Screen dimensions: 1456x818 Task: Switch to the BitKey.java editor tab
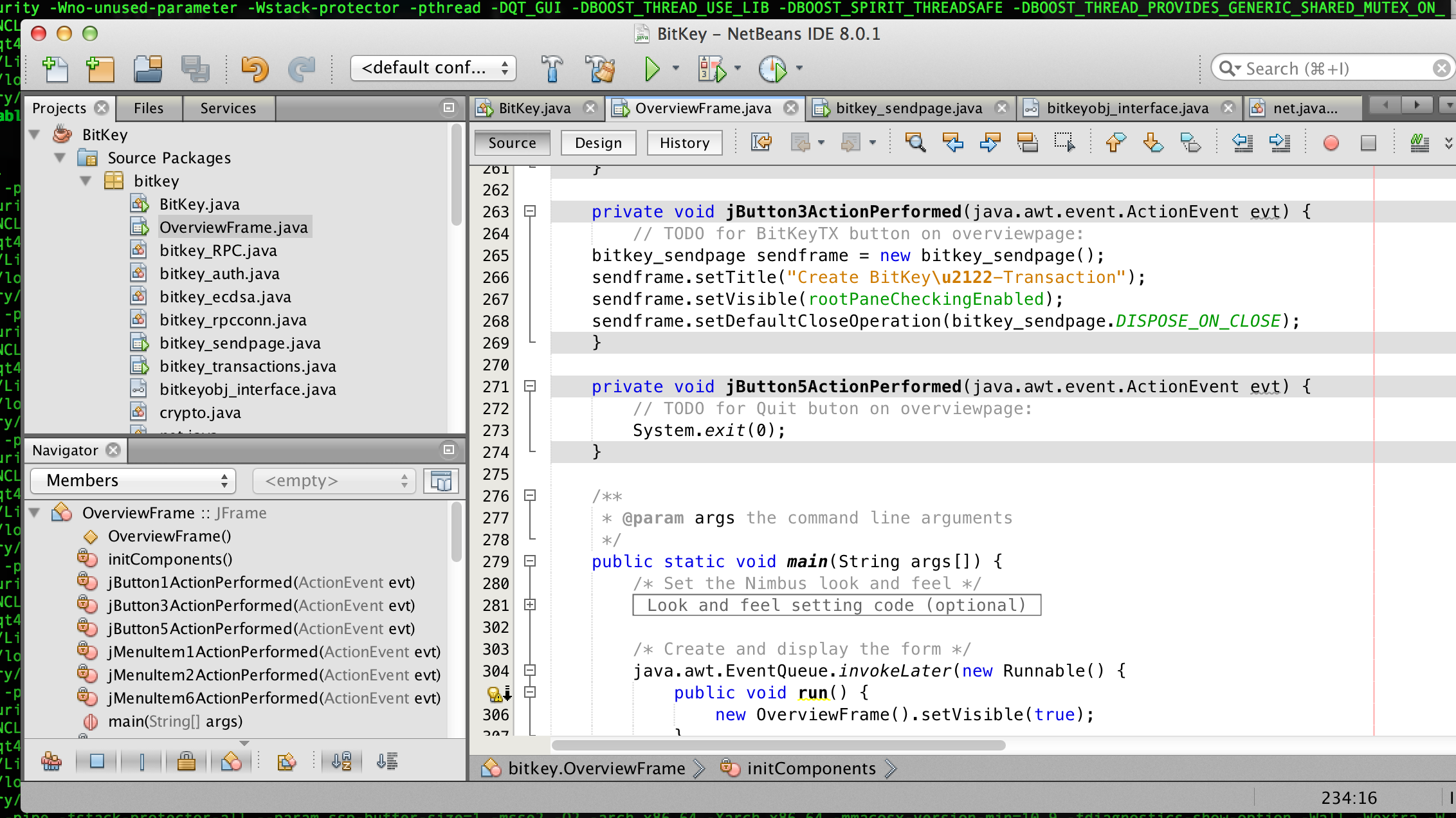coord(535,108)
